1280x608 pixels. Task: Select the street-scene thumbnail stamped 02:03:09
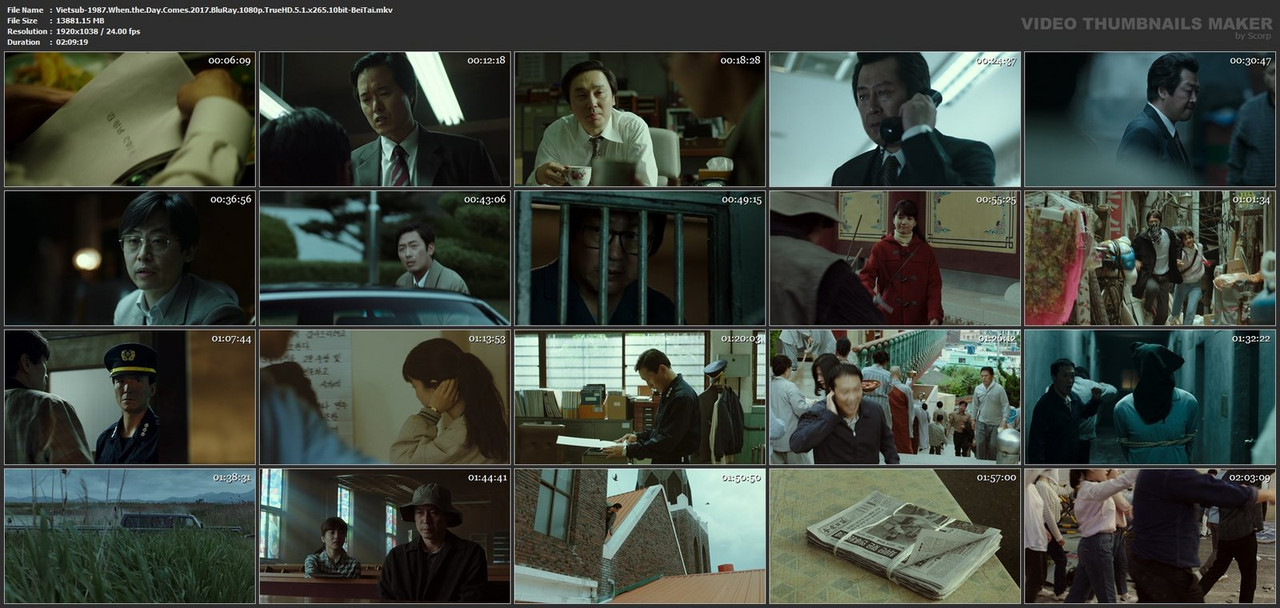(x=1150, y=537)
